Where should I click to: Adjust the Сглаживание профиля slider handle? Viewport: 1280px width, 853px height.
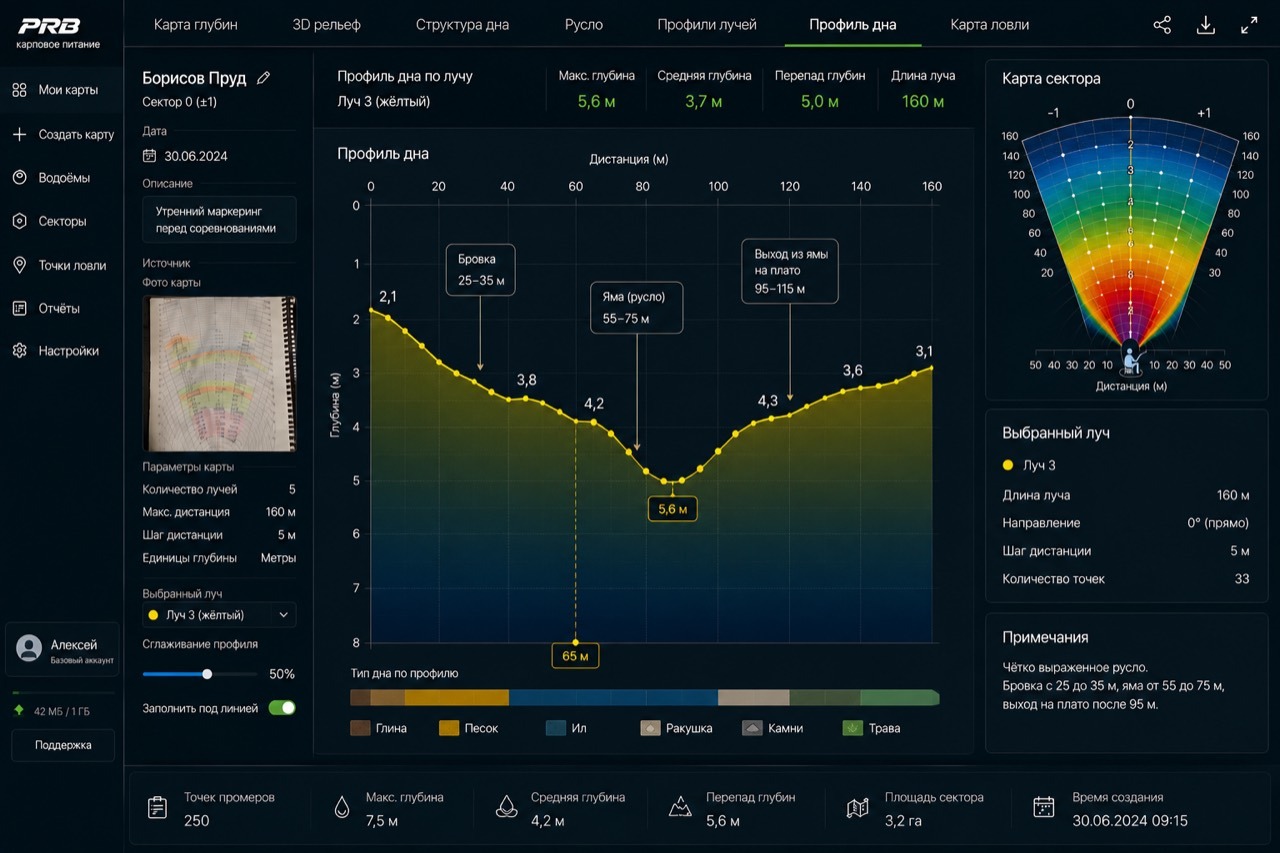(207, 674)
